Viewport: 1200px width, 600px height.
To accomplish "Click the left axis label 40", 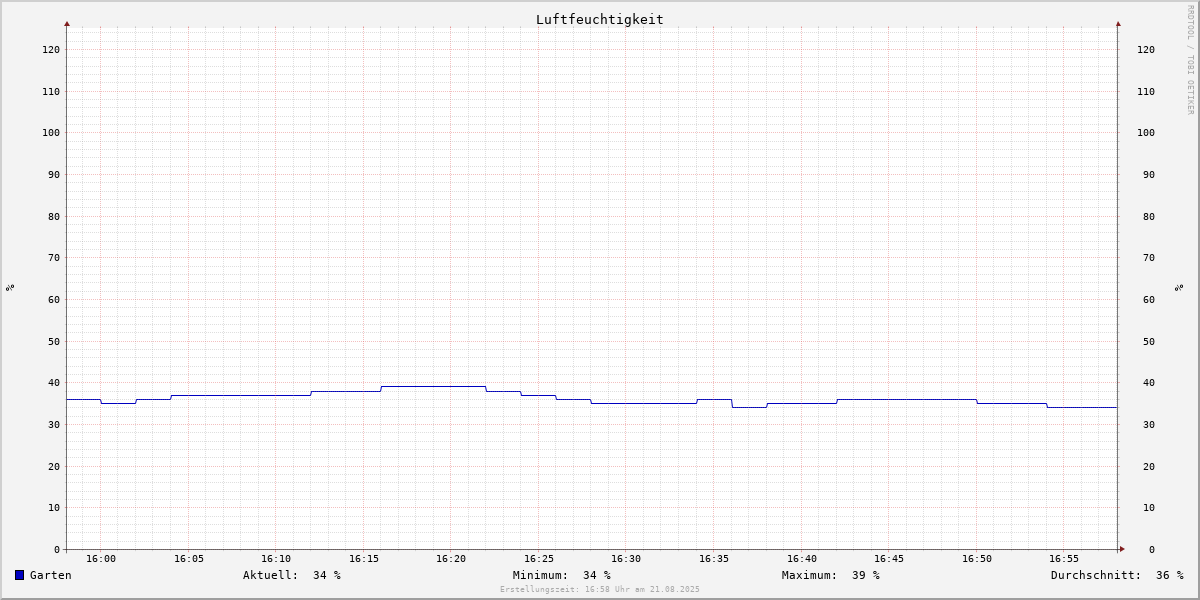I will click(54, 382).
